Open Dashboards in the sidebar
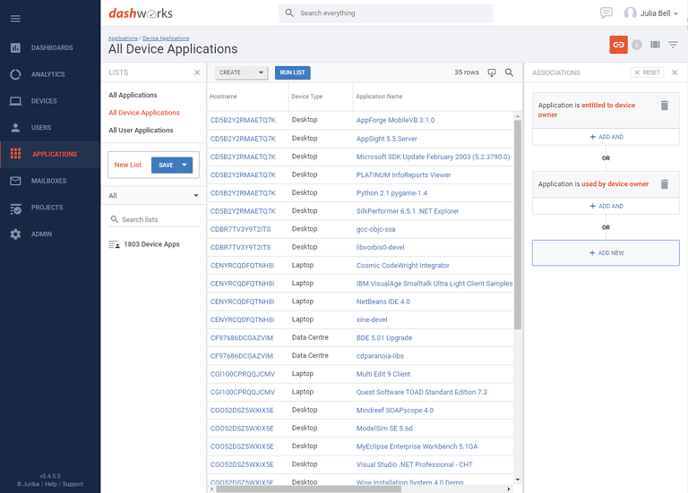Image resolution: width=688 pixels, height=493 pixels. point(50,47)
